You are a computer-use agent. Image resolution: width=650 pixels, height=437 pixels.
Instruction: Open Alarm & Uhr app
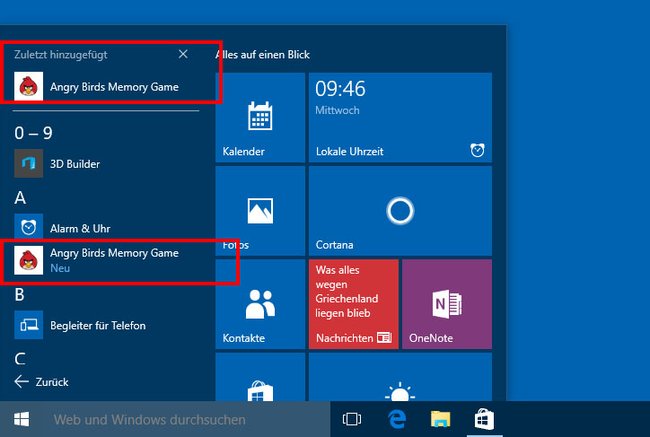point(106,228)
